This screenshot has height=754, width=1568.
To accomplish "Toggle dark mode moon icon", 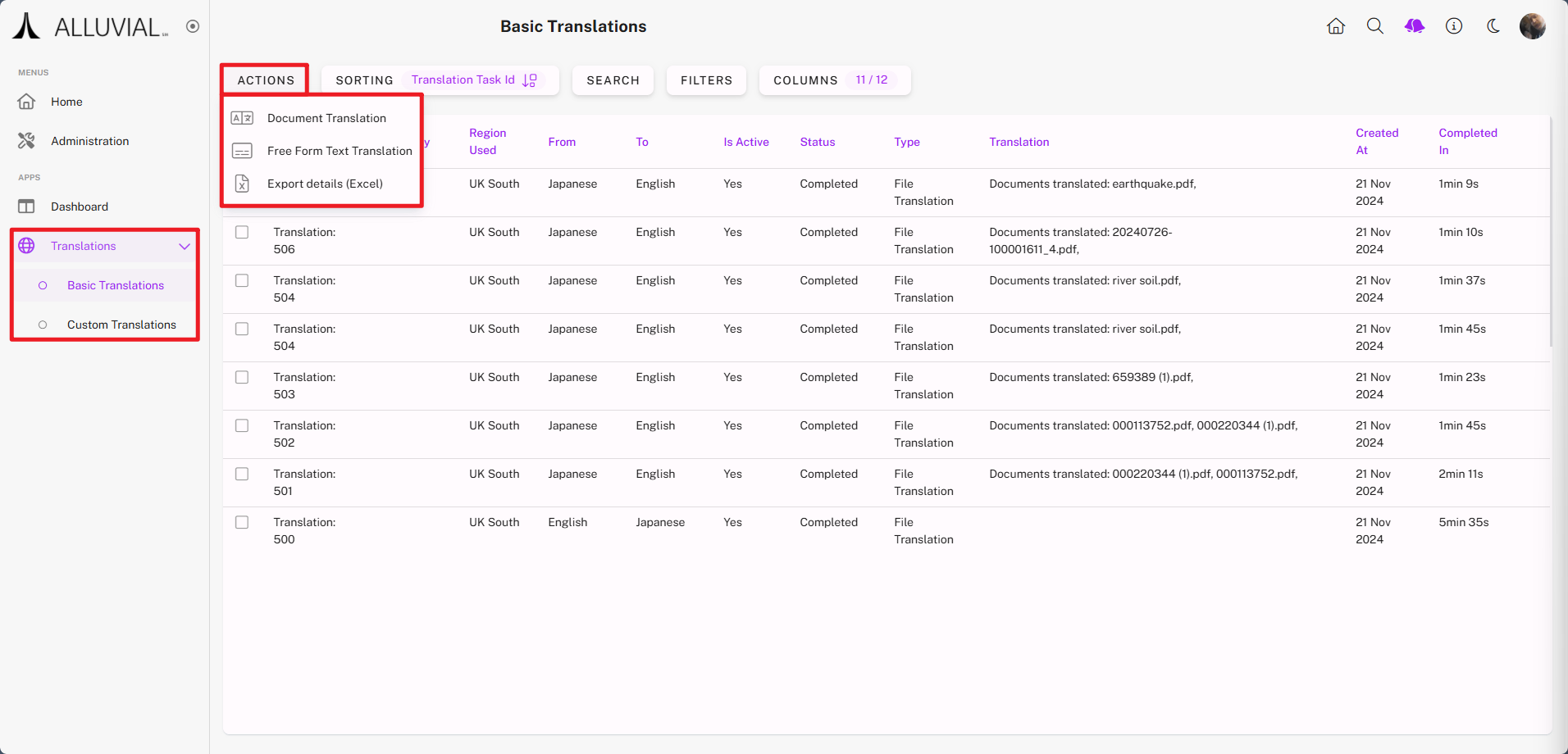I will point(1493,26).
